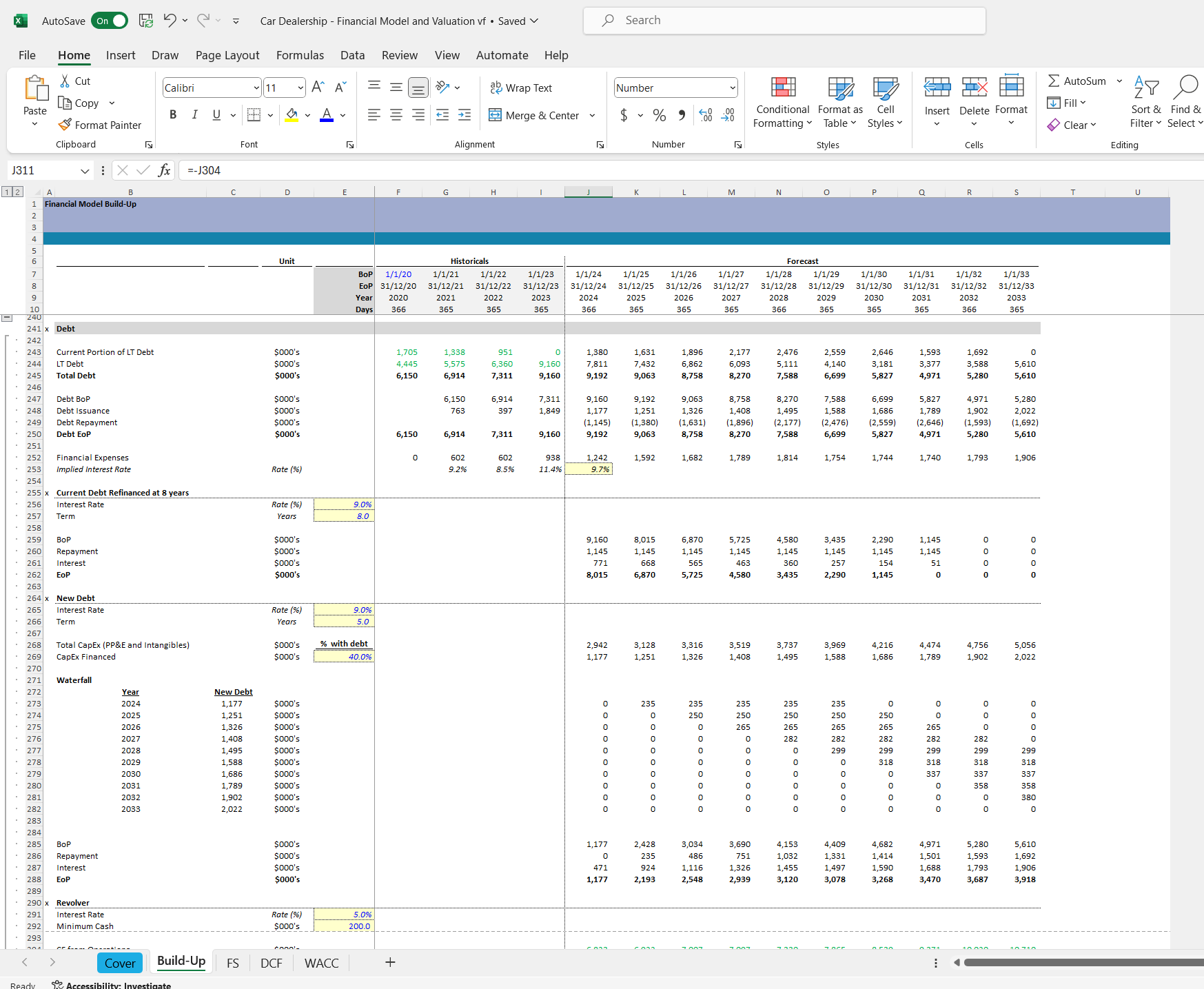Viewport: 1204px width, 989px height.
Task: Click the Undo arrow icon
Action: point(170,21)
